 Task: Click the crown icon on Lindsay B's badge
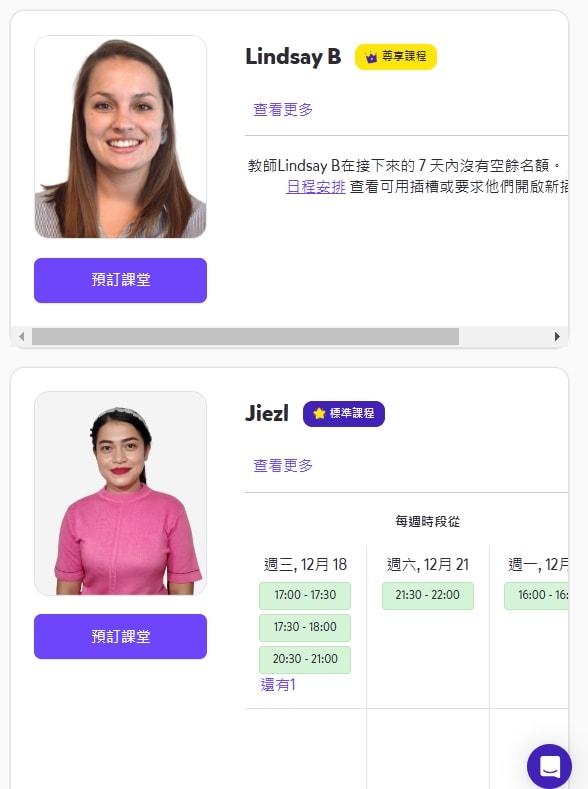(x=371, y=57)
